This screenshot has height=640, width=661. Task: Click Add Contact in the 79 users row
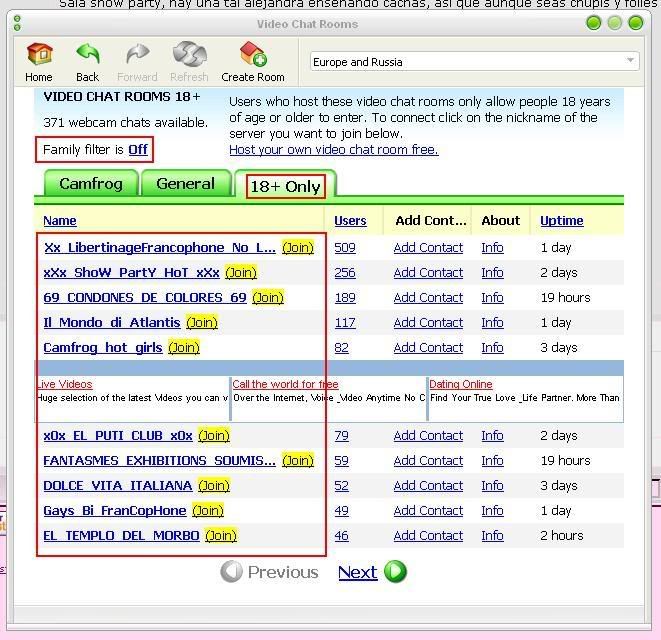pyautogui.click(x=428, y=436)
